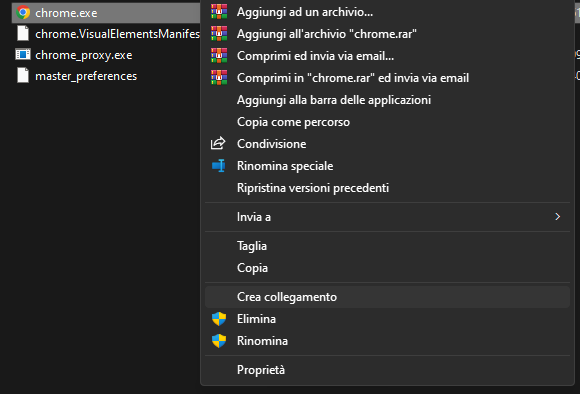
Task: Open Proprietà from the context menu
Action: point(387,370)
